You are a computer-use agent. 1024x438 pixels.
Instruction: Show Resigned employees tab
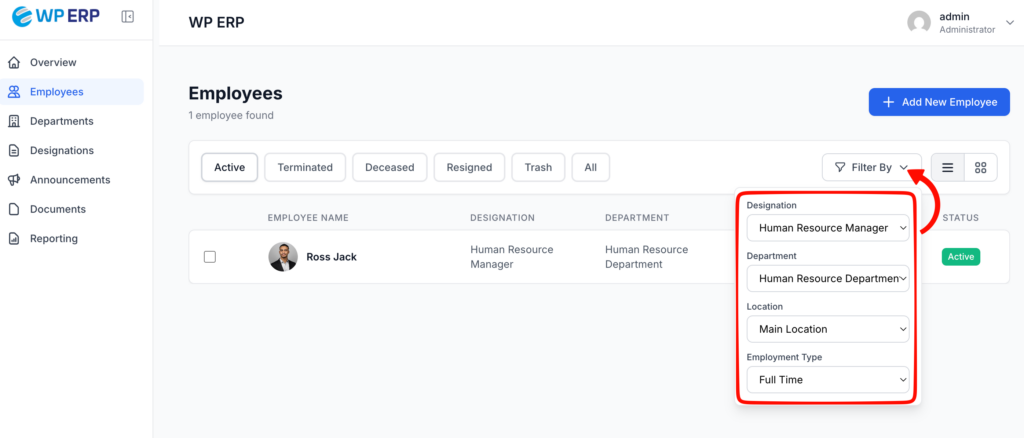[x=469, y=167]
